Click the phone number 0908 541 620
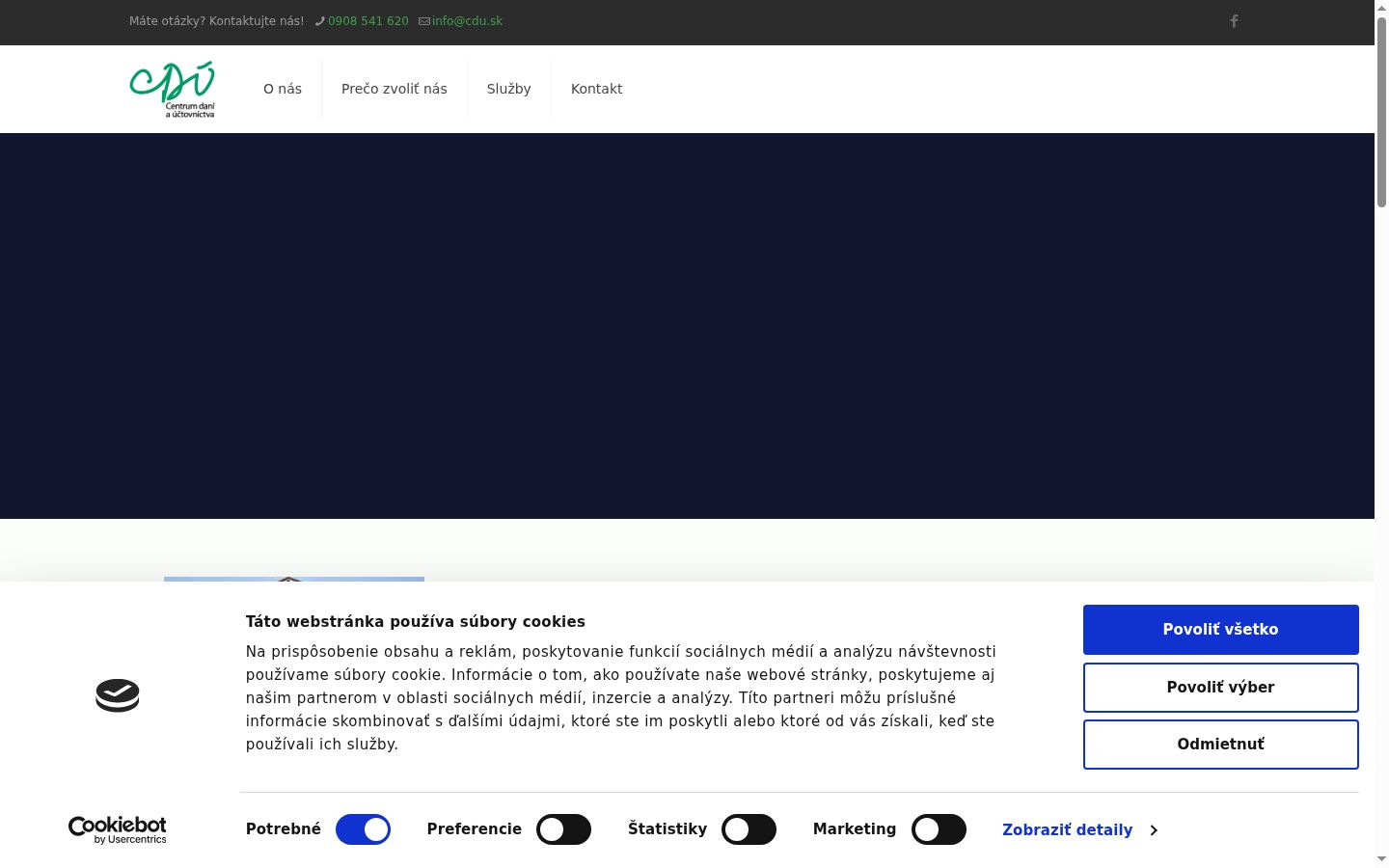The image size is (1389, 868). (x=368, y=21)
